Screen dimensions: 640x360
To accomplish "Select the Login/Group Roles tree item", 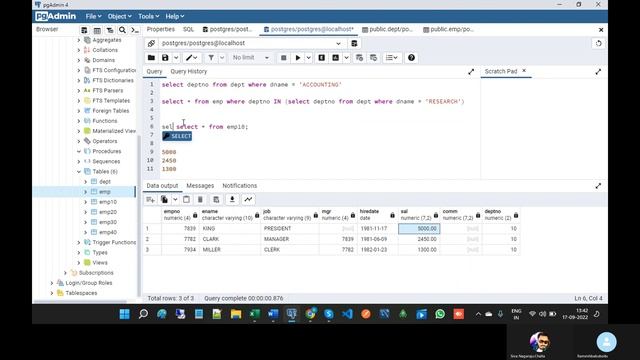I will (x=89, y=283).
